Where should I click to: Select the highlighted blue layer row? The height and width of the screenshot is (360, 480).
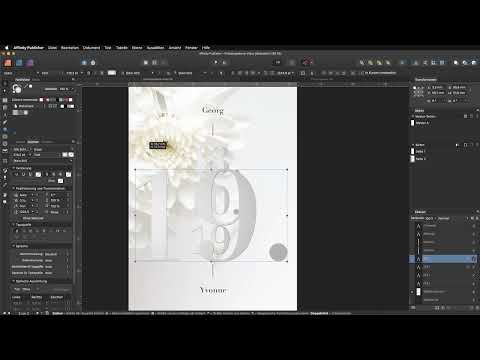(443, 259)
